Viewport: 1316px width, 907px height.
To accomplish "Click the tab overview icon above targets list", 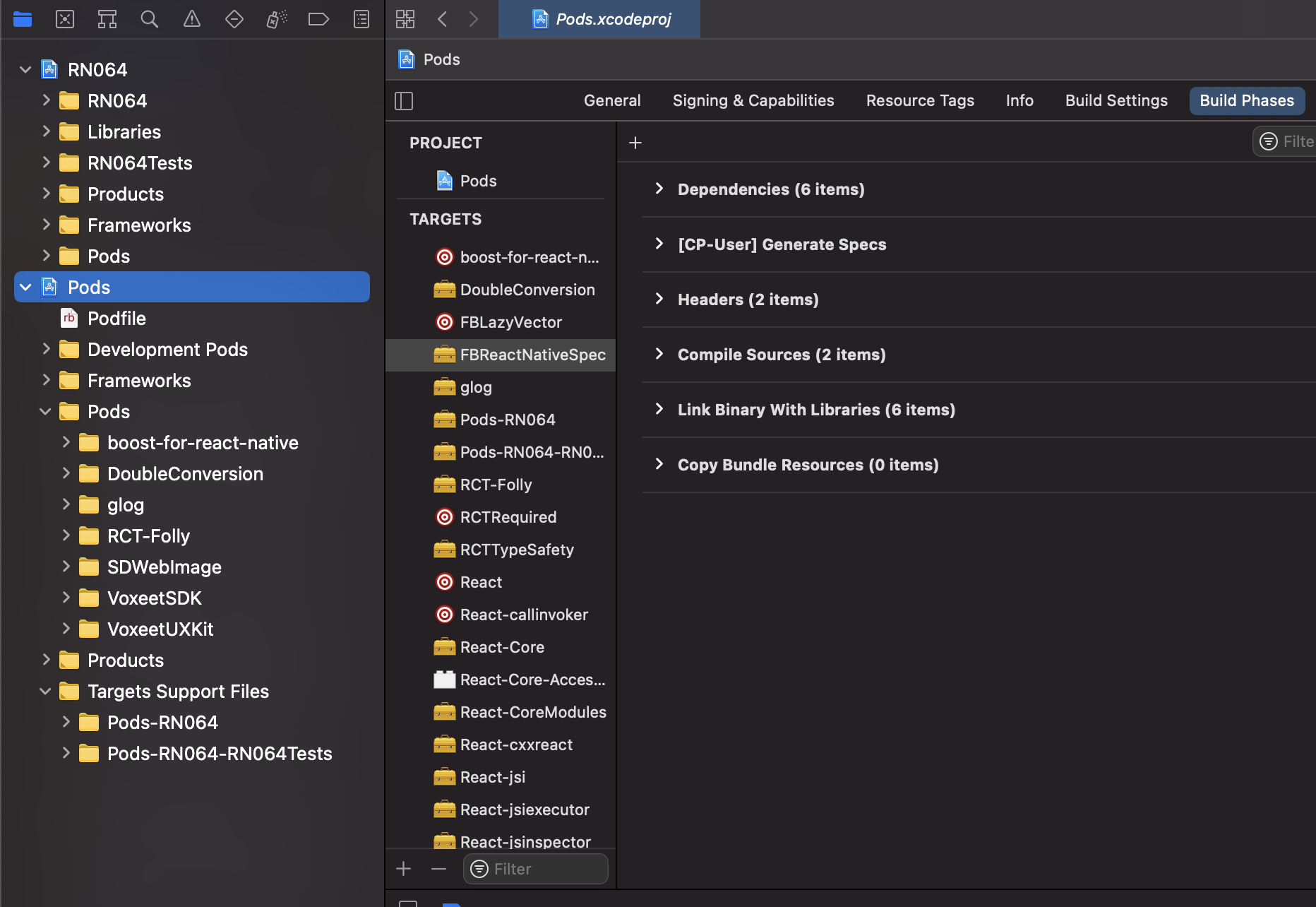I will pyautogui.click(x=405, y=19).
